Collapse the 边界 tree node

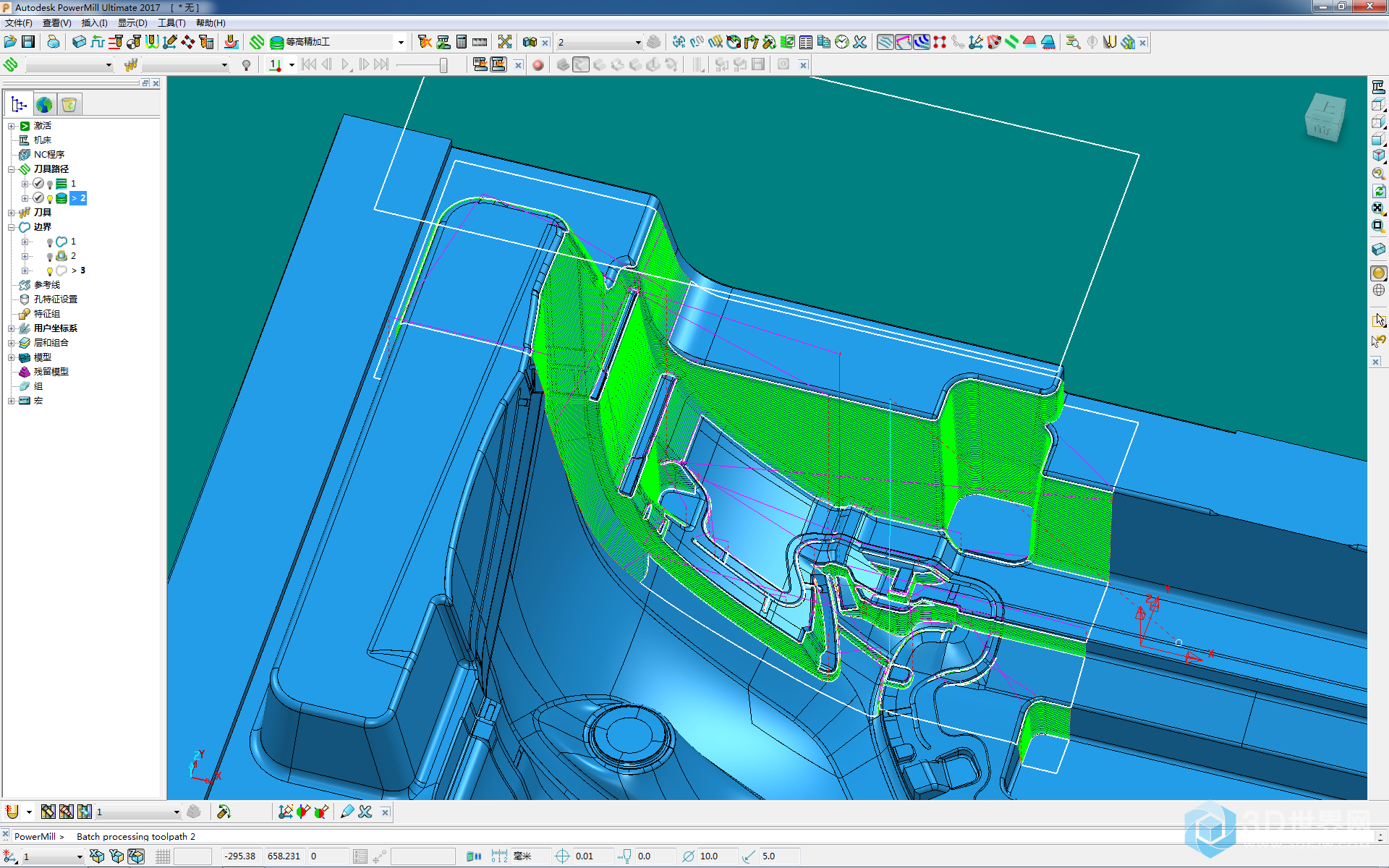click(x=12, y=227)
